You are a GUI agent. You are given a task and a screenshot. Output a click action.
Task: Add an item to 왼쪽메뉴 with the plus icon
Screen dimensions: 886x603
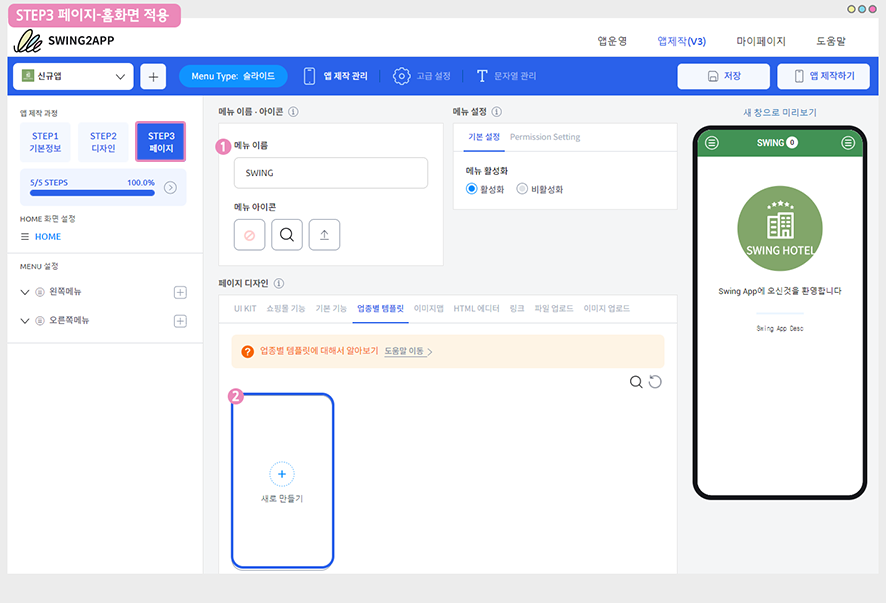(x=180, y=292)
